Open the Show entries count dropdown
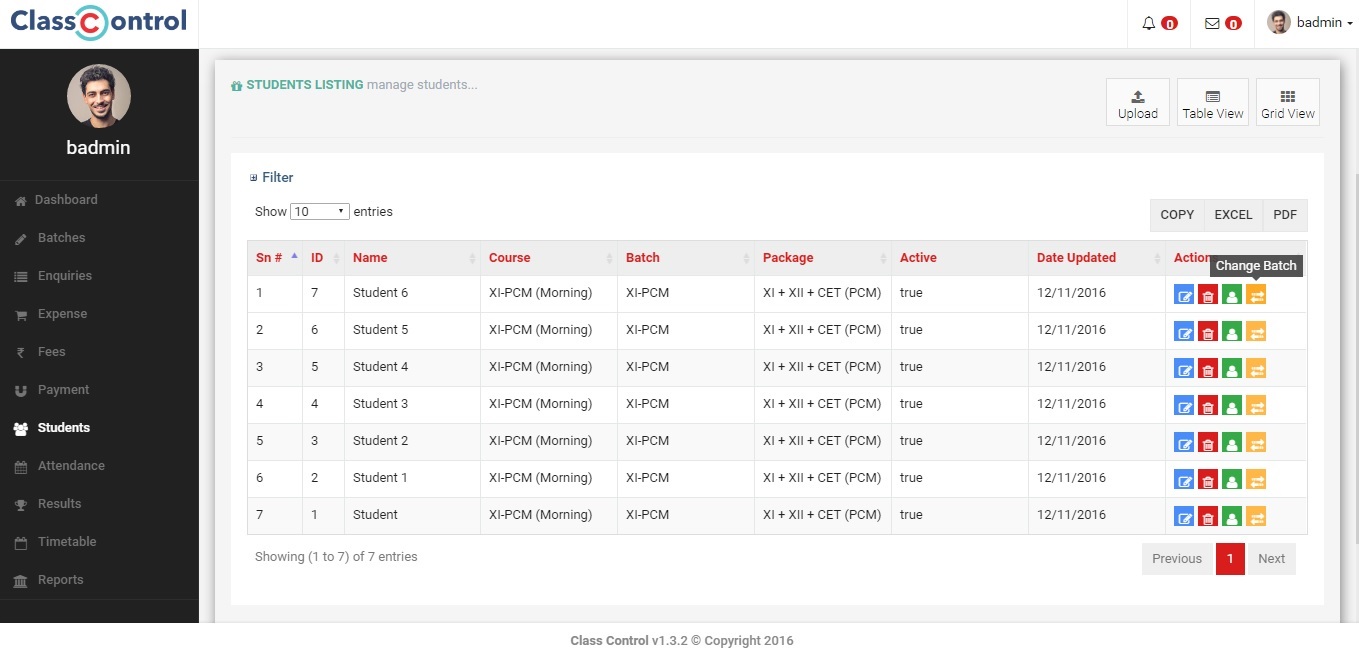This screenshot has width=1359, height=653. click(x=320, y=212)
